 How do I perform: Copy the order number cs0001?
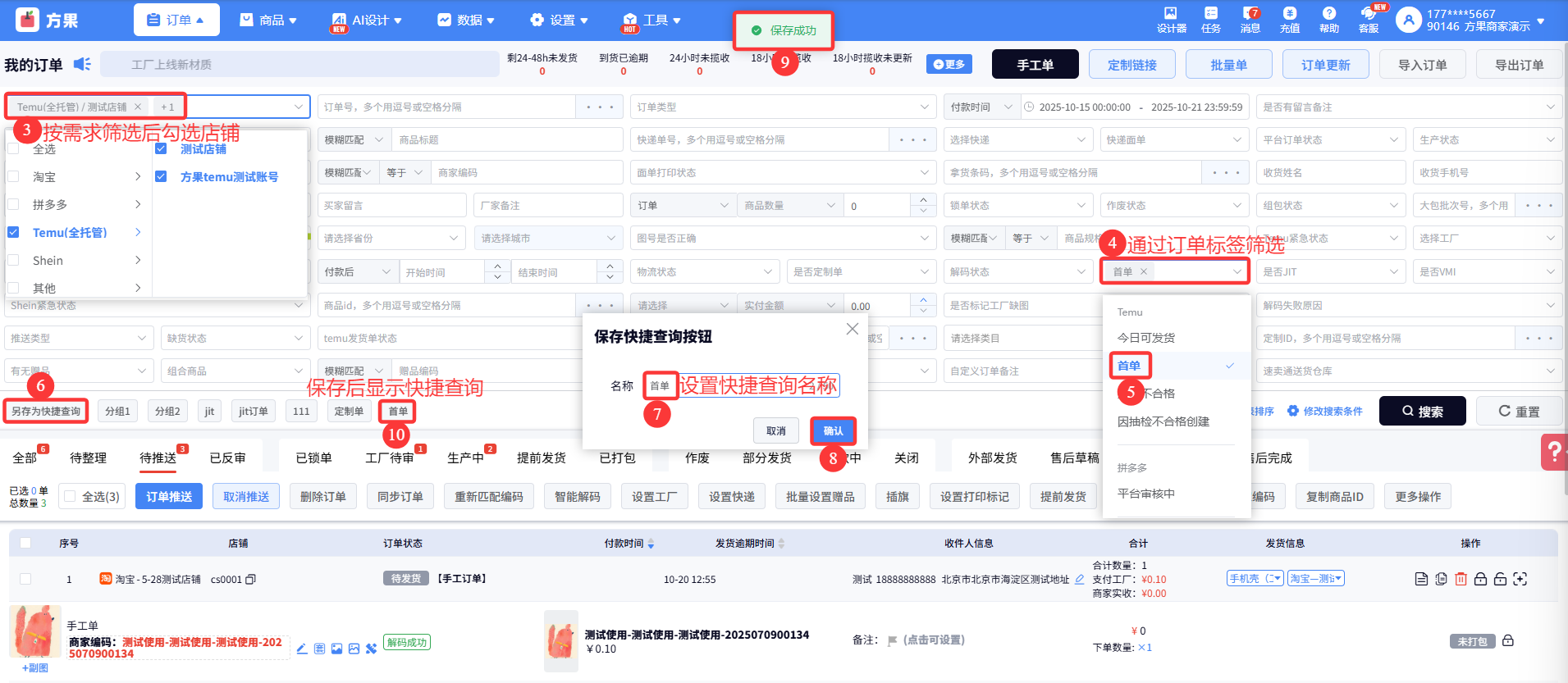click(251, 580)
